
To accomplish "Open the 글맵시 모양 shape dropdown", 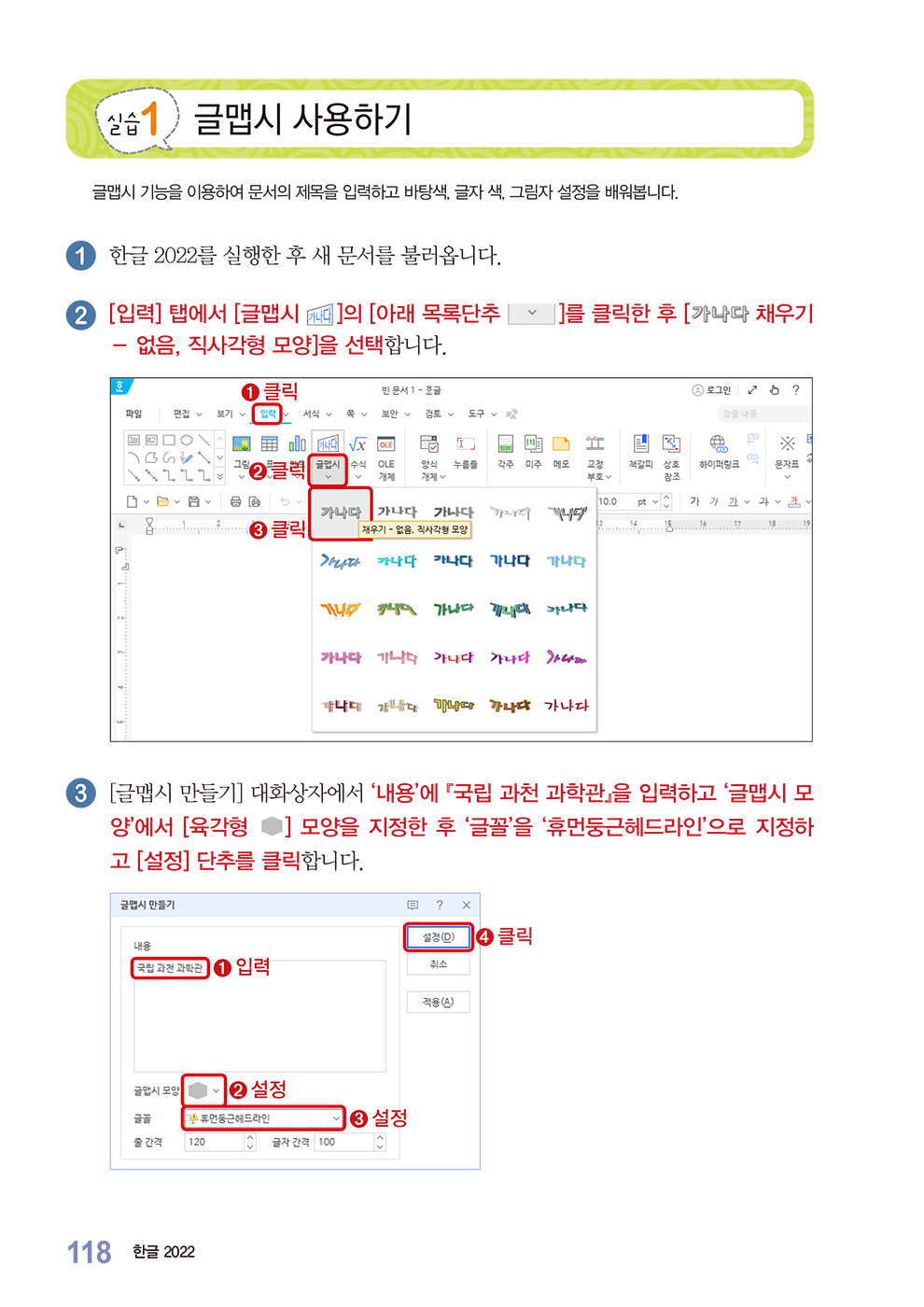I will point(204,1090).
